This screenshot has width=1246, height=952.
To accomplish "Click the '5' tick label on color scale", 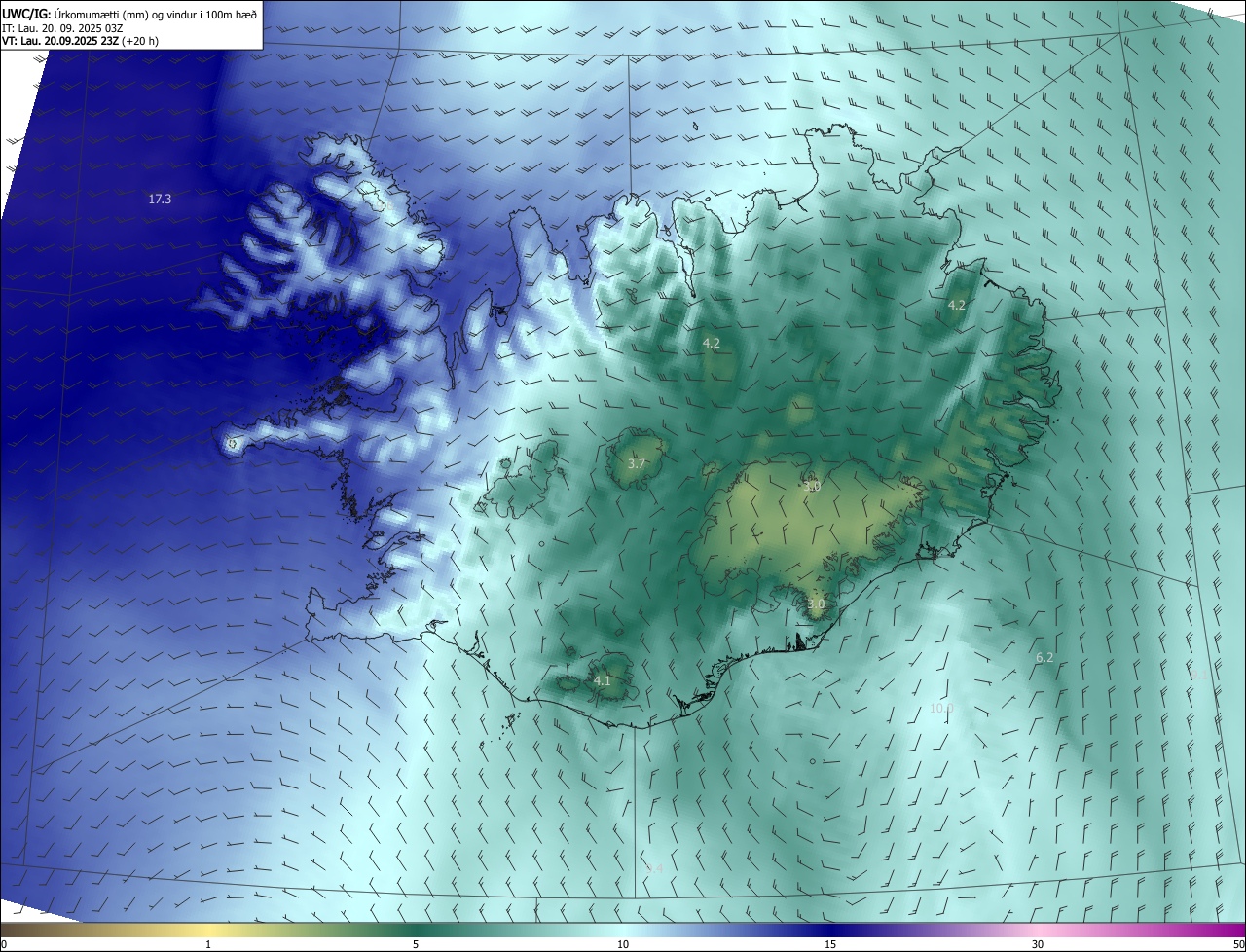I will [416, 944].
